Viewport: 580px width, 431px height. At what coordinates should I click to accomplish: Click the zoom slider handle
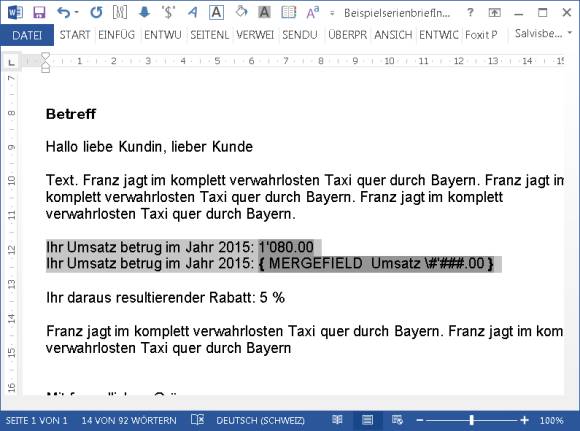point(472,420)
